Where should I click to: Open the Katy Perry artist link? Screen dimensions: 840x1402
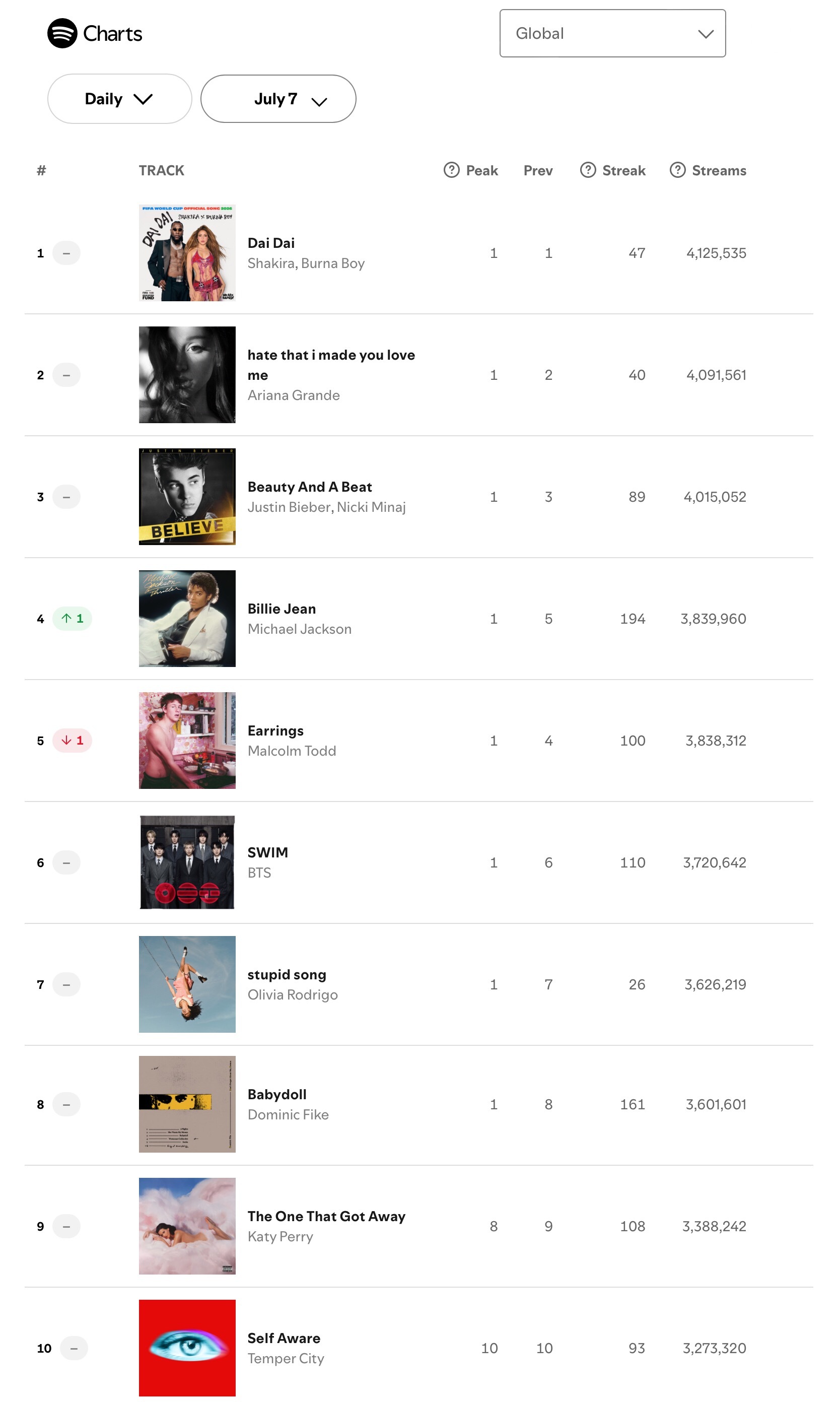point(280,1236)
